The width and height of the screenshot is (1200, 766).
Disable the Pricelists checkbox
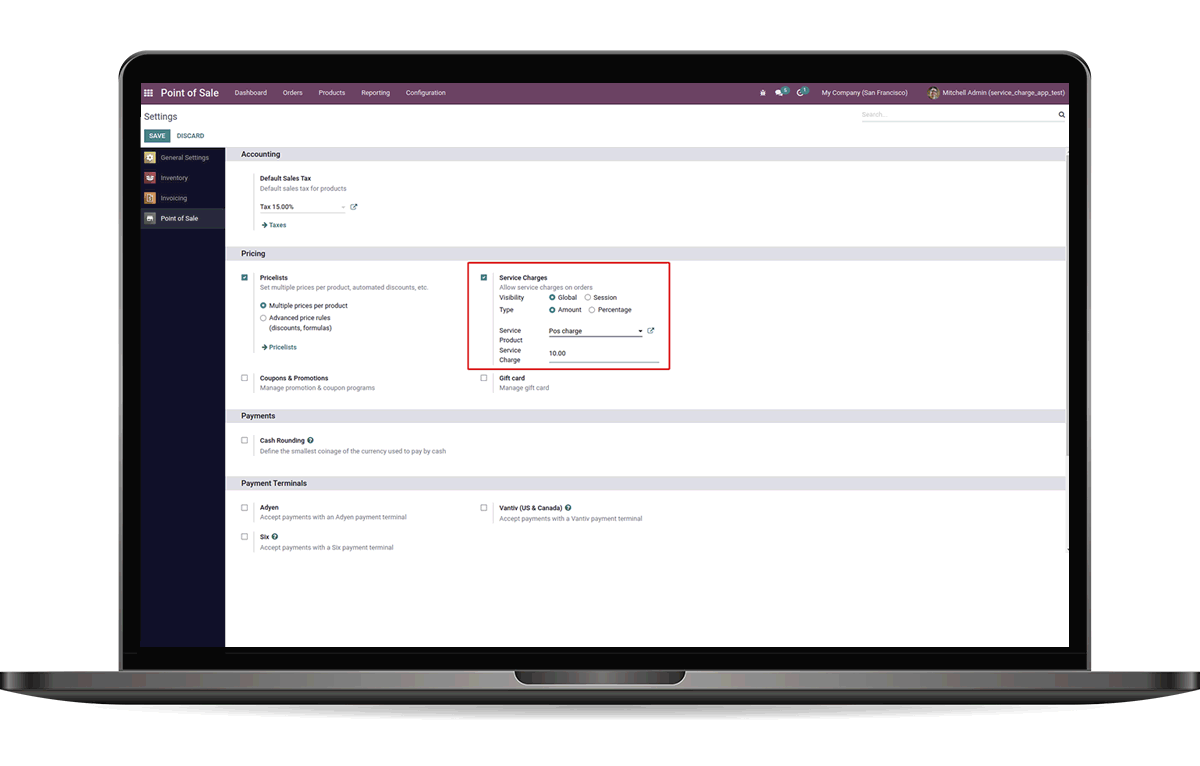(244, 277)
